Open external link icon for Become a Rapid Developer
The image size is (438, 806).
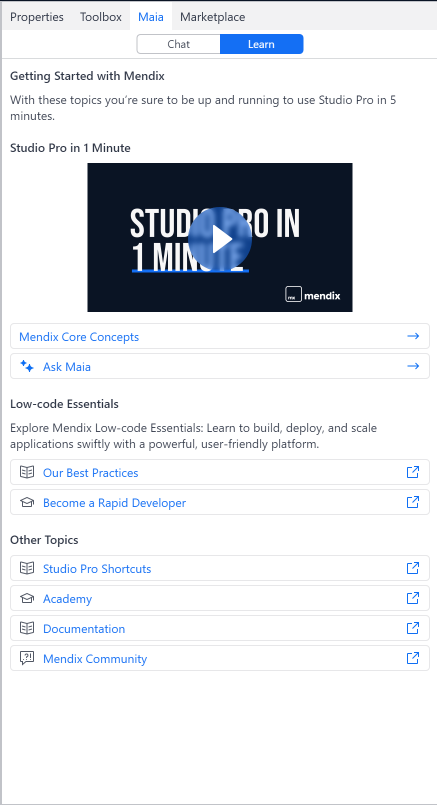(413, 502)
